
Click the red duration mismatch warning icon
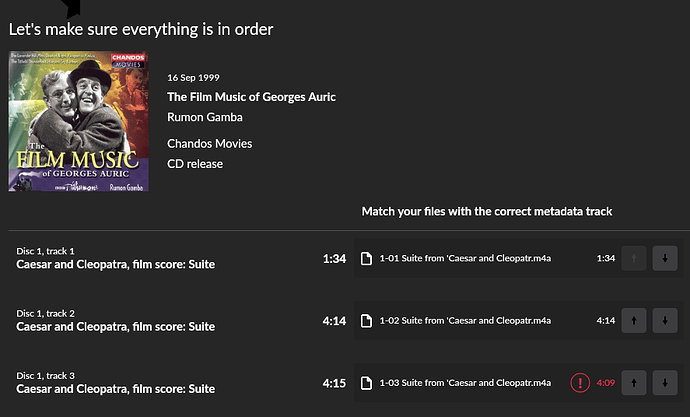pyautogui.click(x=580, y=383)
